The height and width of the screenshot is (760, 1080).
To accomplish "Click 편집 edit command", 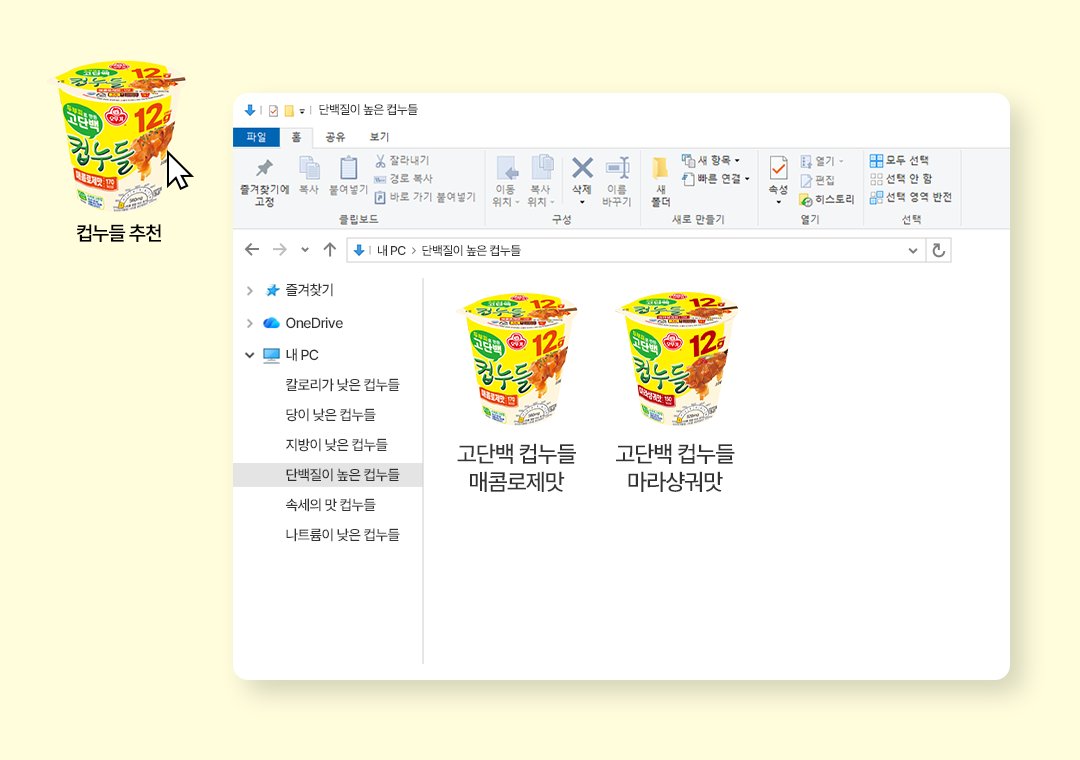I will (x=818, y=180).
